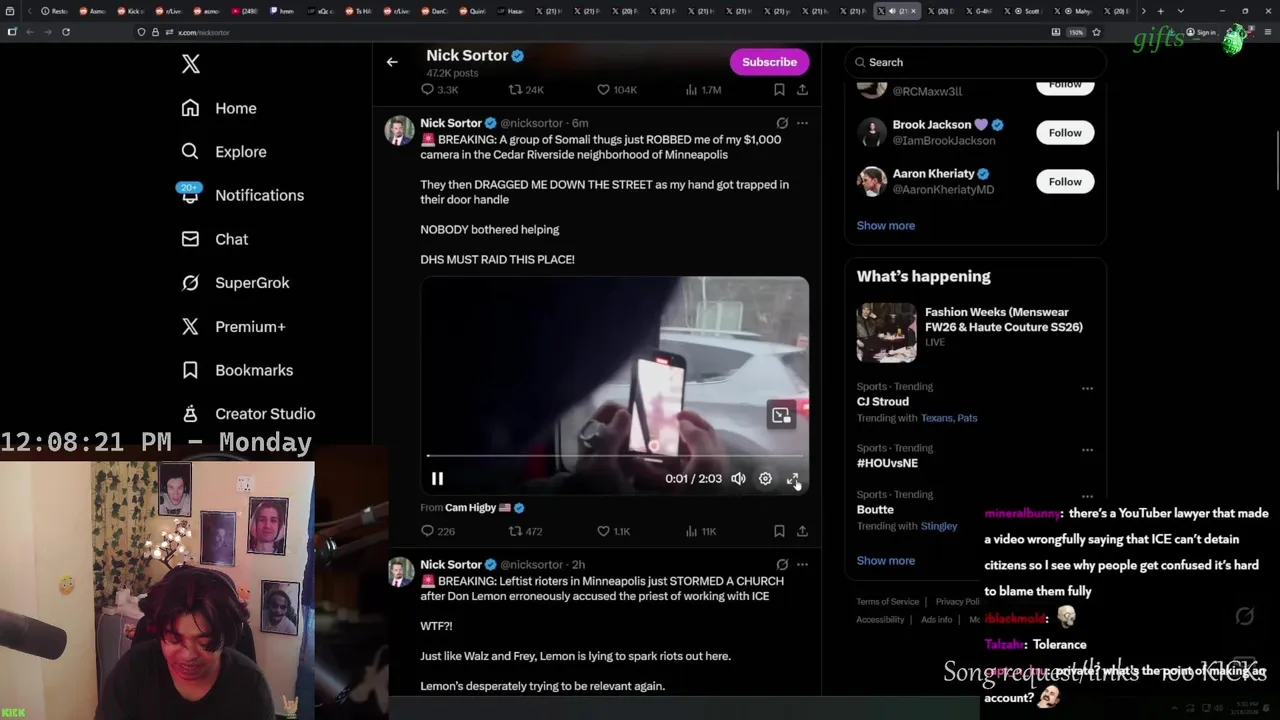This screenshot has height=720, width=1280.
Task: Open Bookmarks in the sidebar
Action: click(x=237, y=370)
